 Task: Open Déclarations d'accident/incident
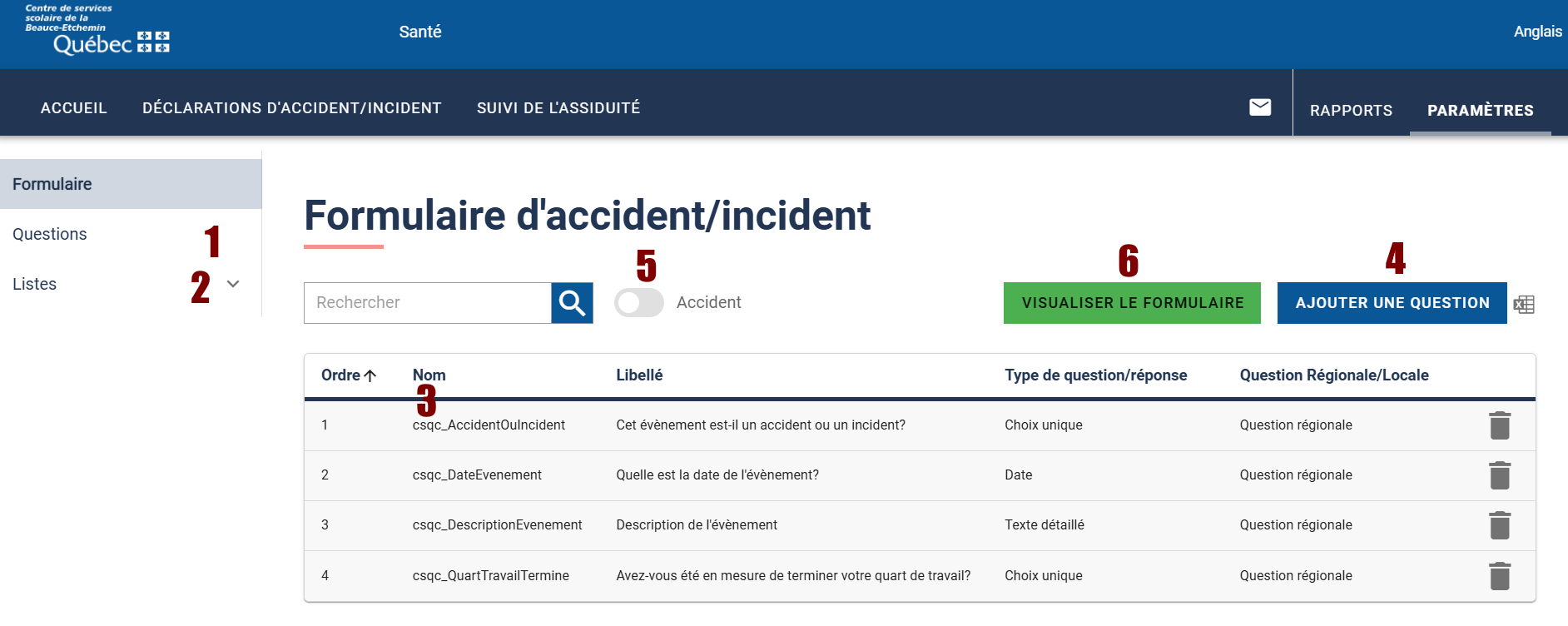pos(292,108)
